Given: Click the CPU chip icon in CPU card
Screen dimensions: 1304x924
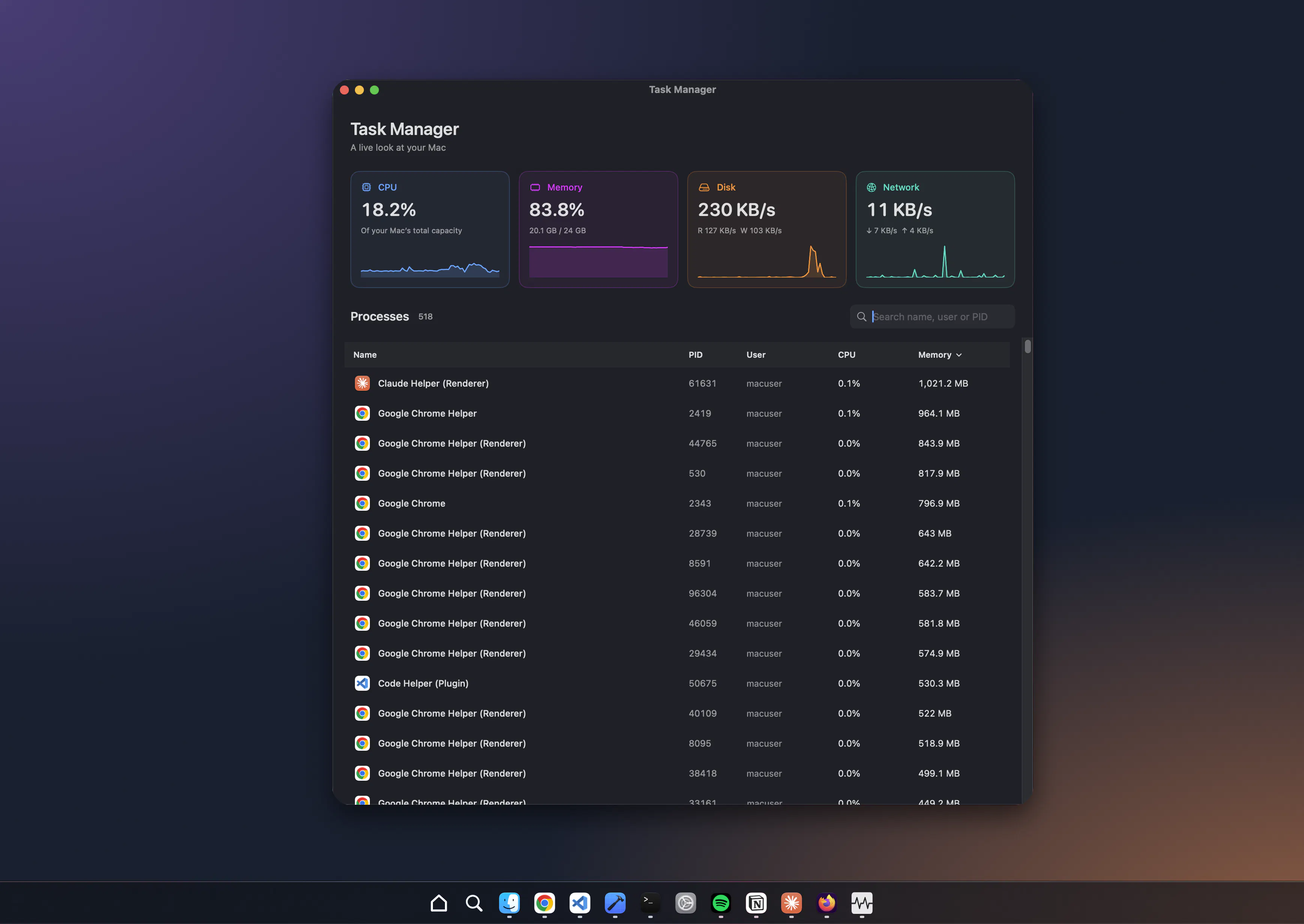Looking at the screenshot, I should click(x=367, y=187).
